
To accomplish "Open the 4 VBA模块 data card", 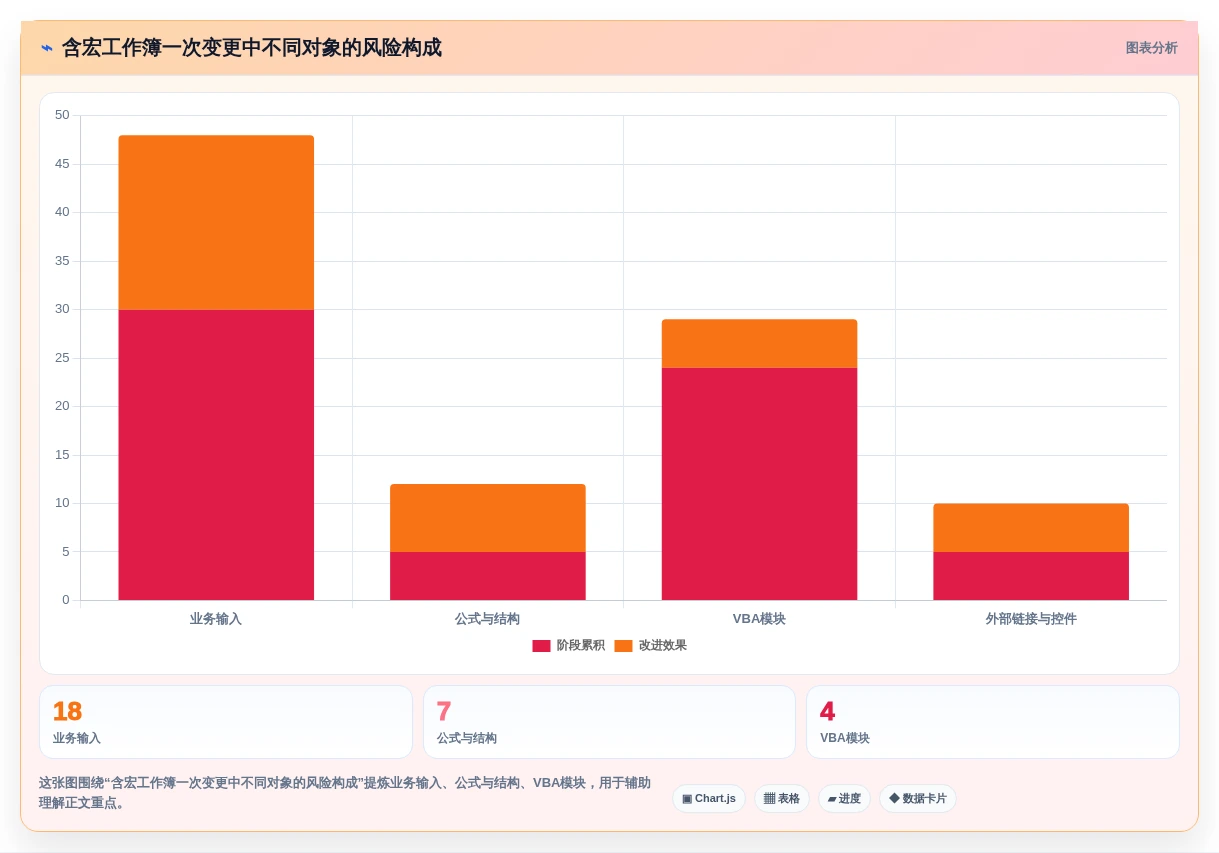I will [993, 722].
